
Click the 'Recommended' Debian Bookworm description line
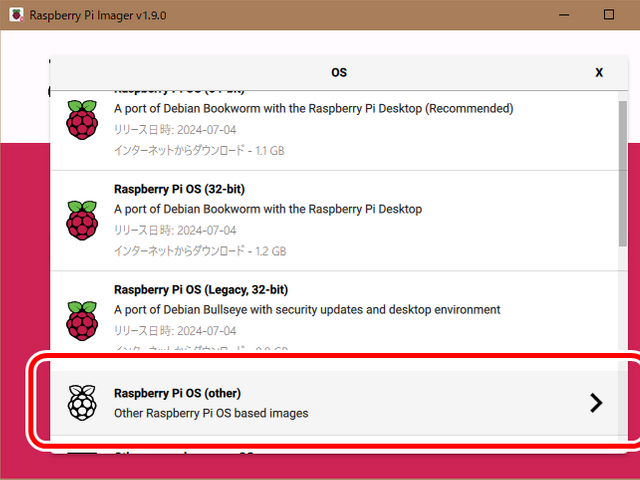pyautogui.click(x=313, y=109)
